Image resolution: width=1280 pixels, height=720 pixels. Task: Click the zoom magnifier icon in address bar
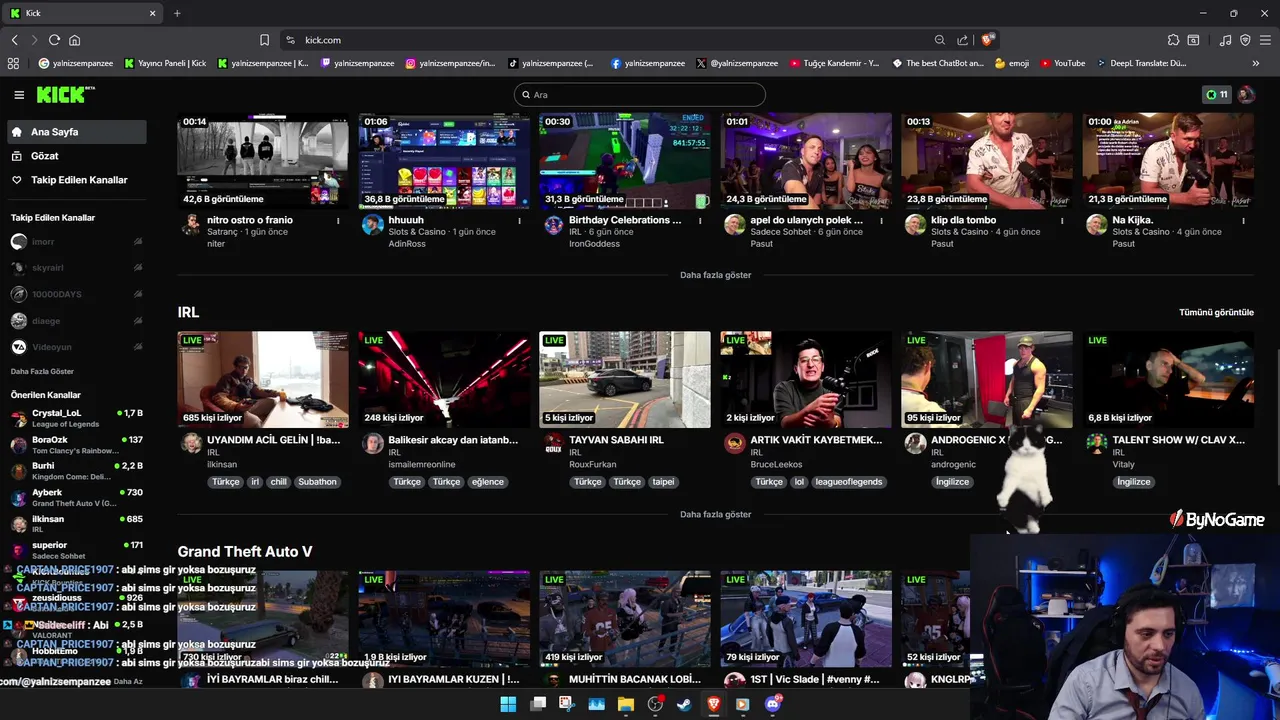click(x=940, y=40)
